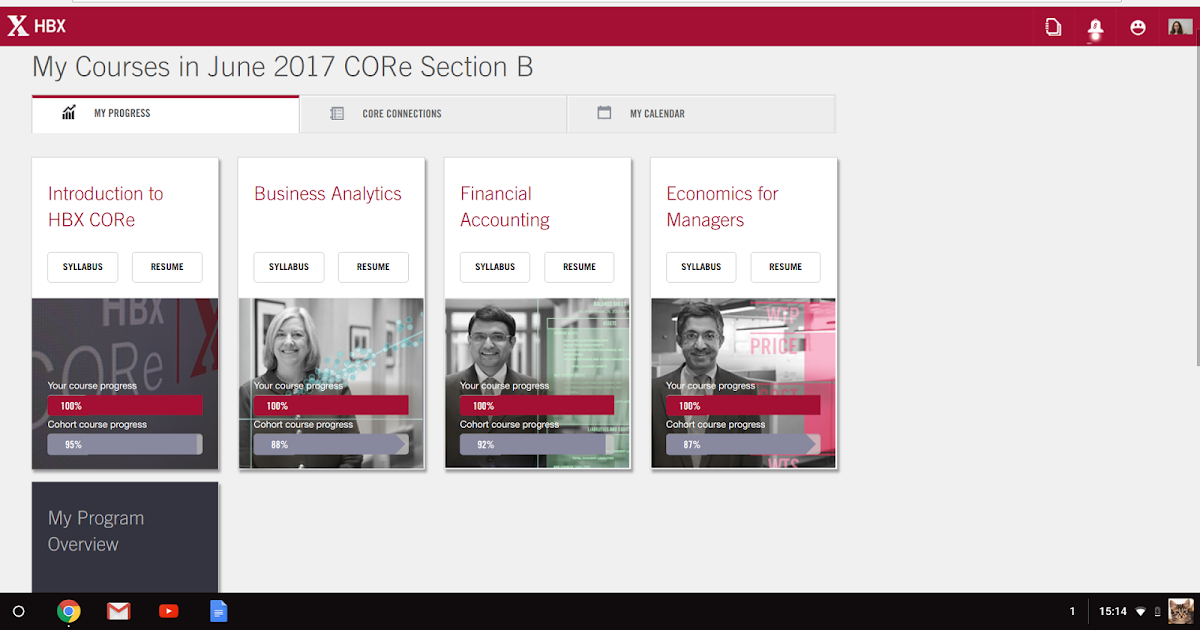The width and height of the screenshot is (1200, 630).
Task: Open Syllabus for Financial Accounting
Action: pos(495,267)
